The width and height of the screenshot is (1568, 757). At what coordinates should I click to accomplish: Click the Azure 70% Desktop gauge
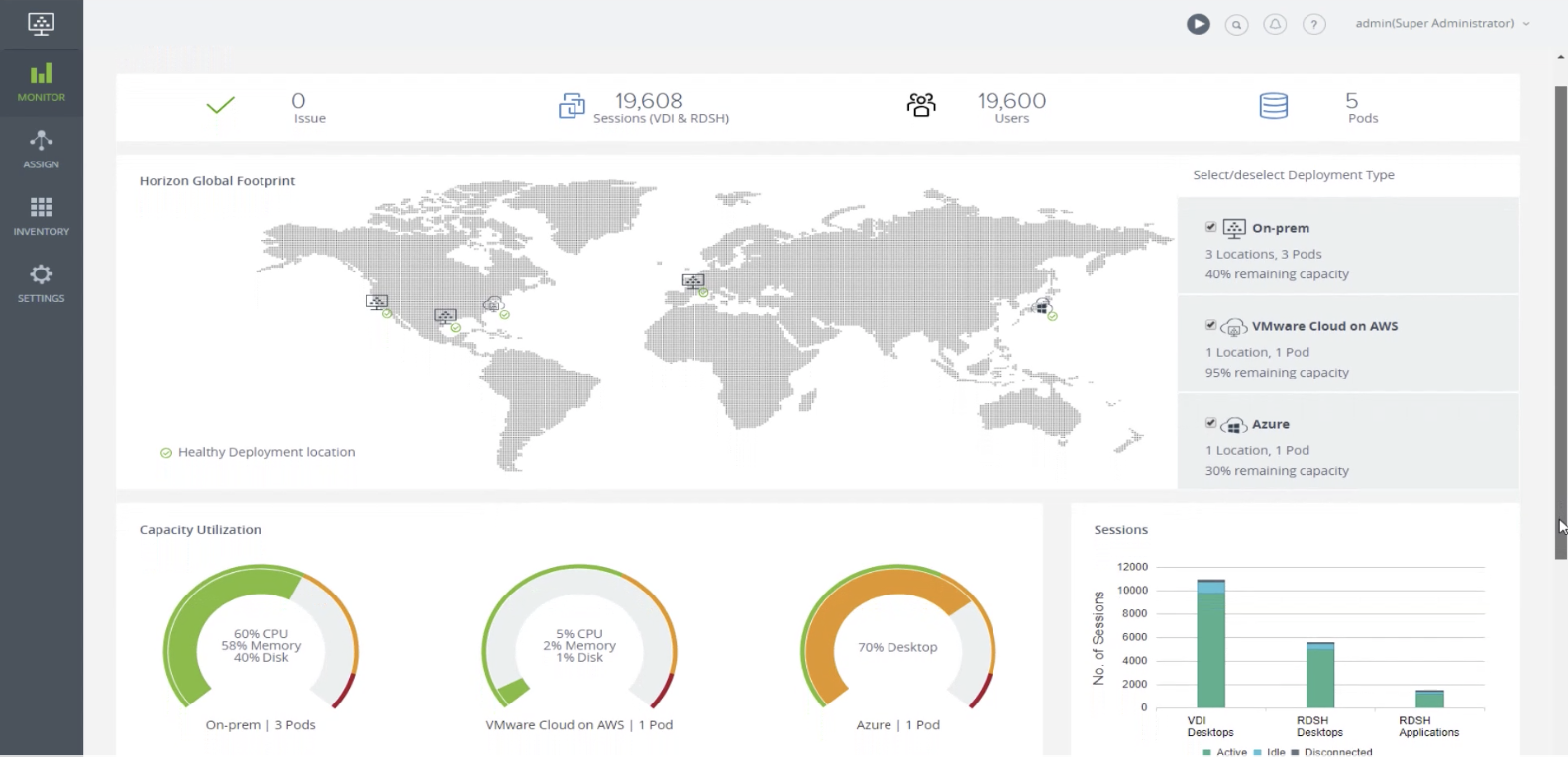point(897,637)
